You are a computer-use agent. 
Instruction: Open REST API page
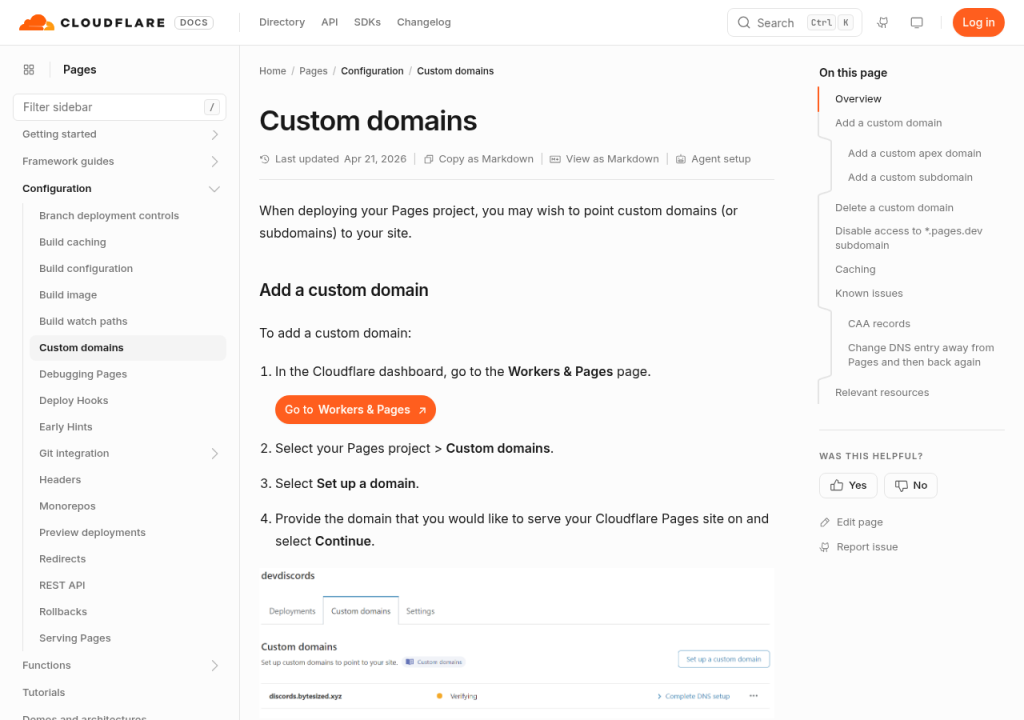click(x=62, y=585)
